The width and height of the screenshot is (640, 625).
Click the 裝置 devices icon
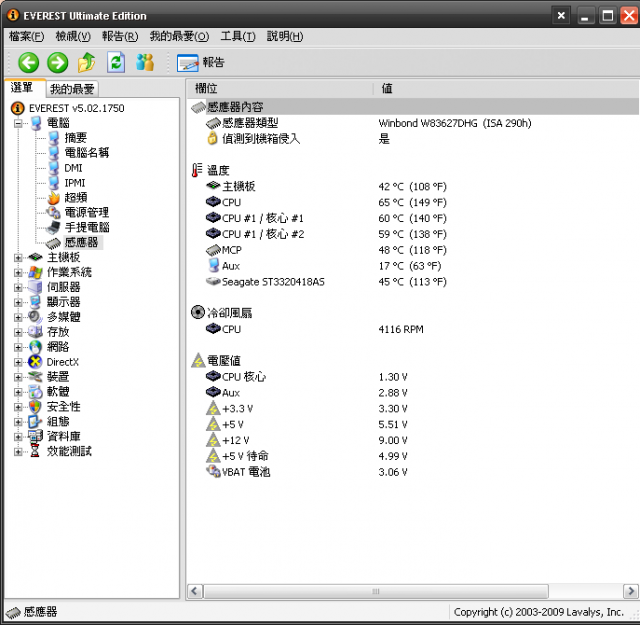click(x=36, y=377)
